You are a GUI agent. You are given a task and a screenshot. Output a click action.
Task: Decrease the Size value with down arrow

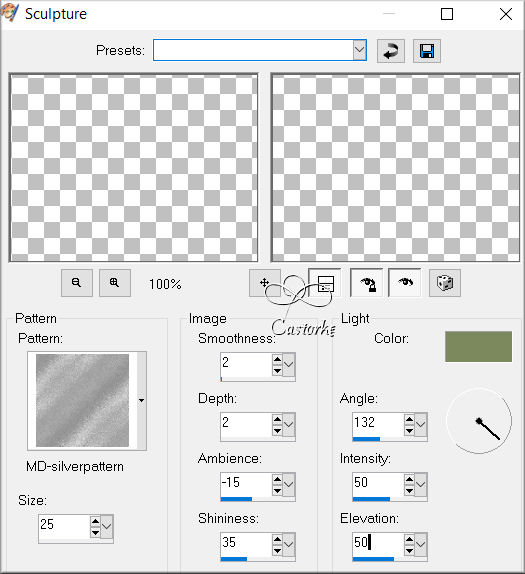coord(96,532)
